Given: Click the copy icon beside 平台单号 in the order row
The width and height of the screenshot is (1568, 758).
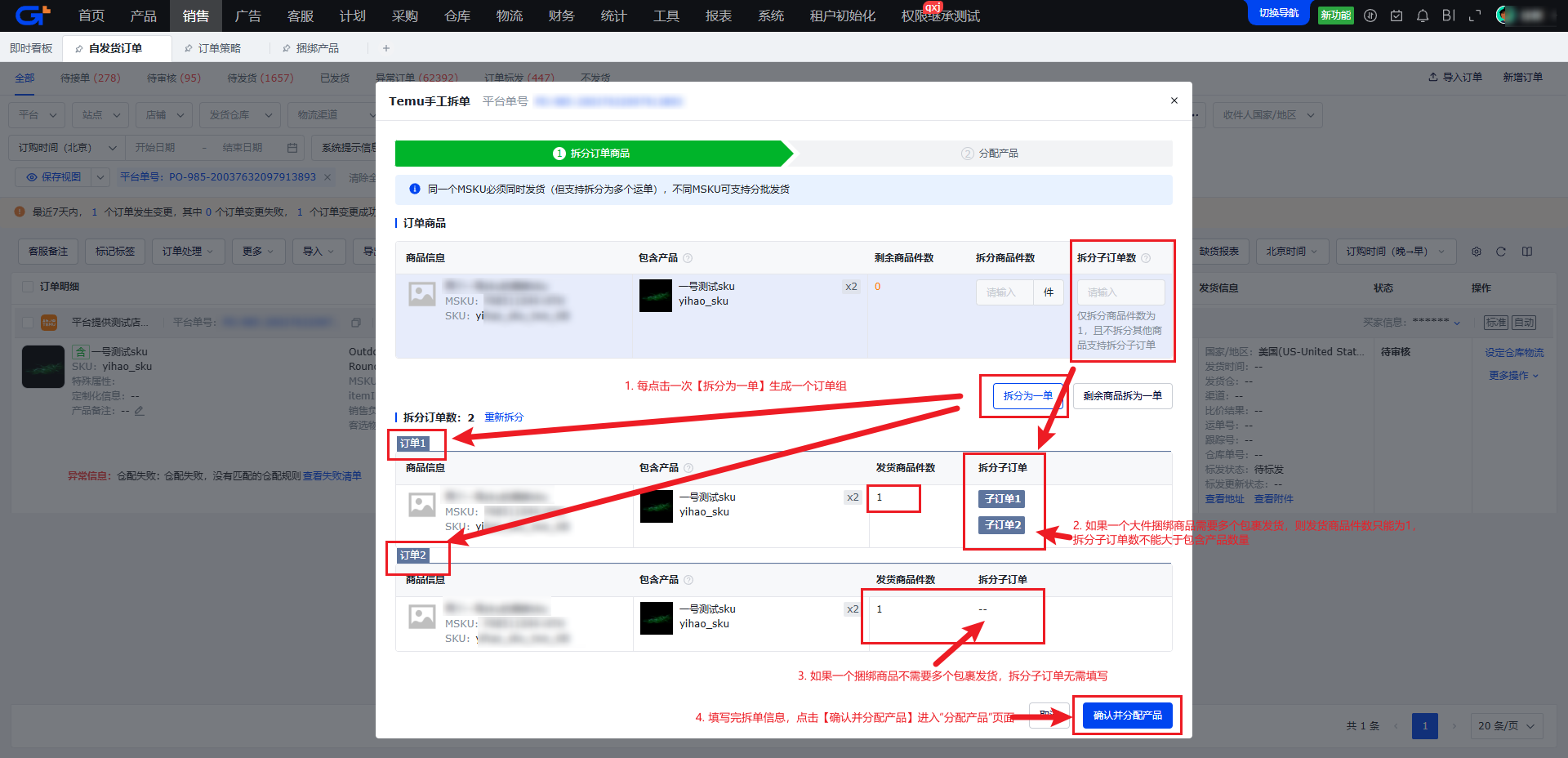Looking at the screenshot, I should pyautogui.click(x=356, y=323).
